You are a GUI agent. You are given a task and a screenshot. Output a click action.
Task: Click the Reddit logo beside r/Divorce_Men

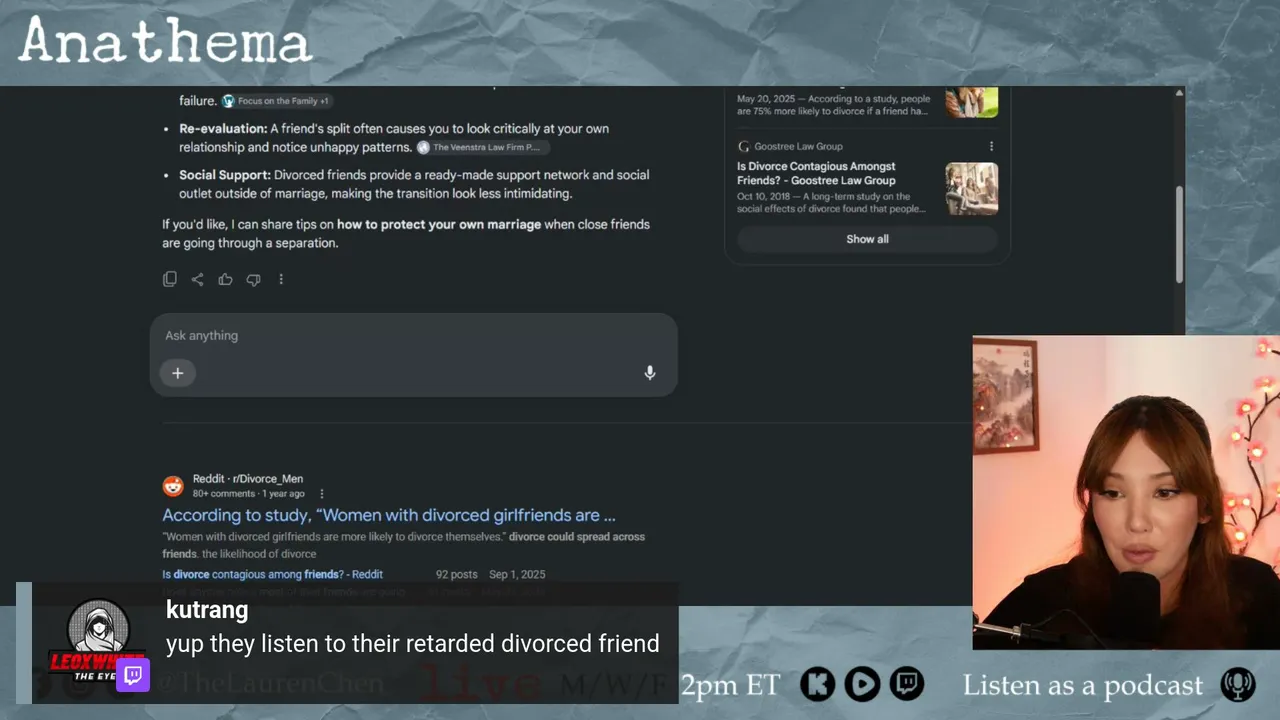tap(173, 486)
